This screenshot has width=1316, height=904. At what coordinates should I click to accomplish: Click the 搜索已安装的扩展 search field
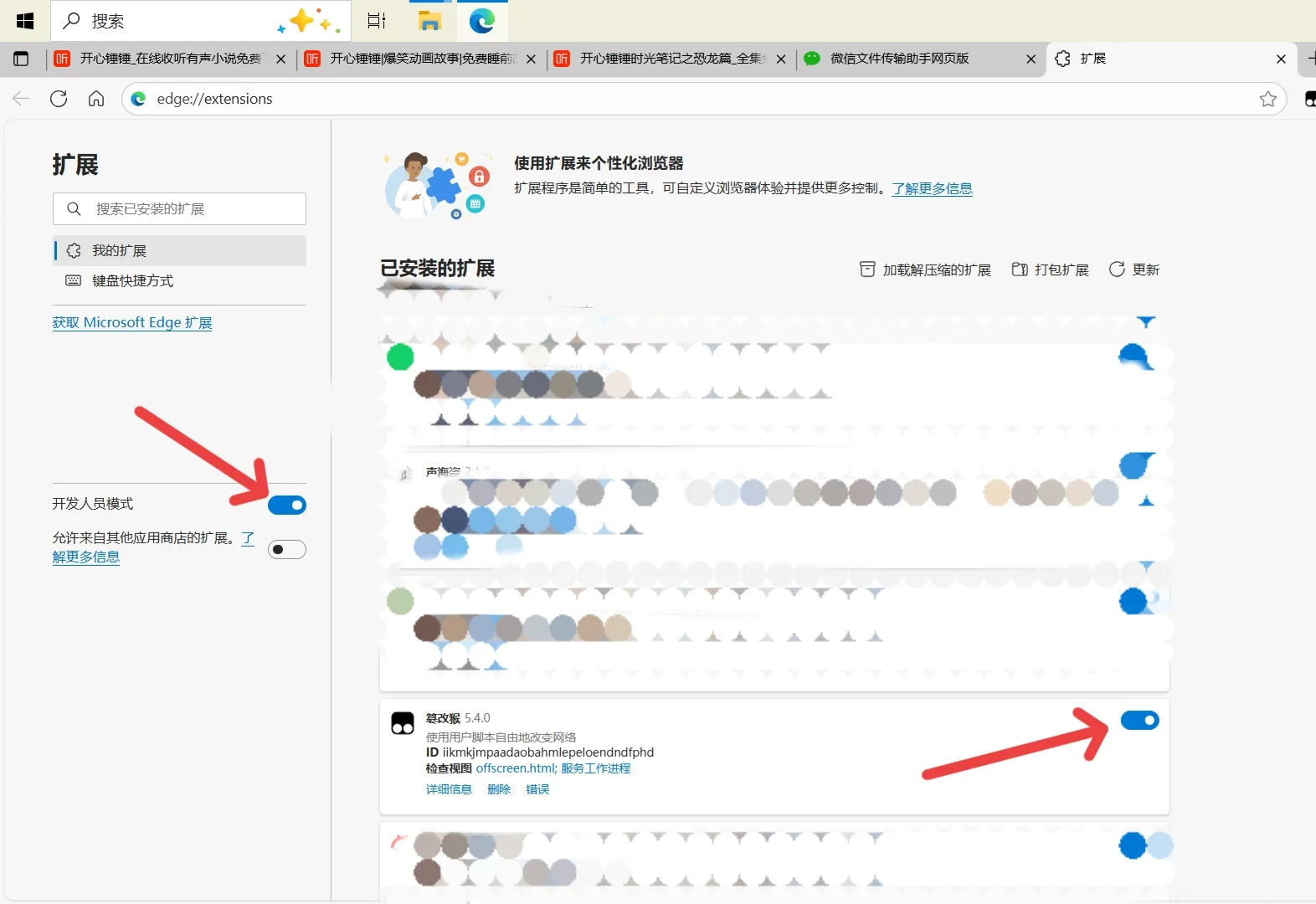[179, 208]
